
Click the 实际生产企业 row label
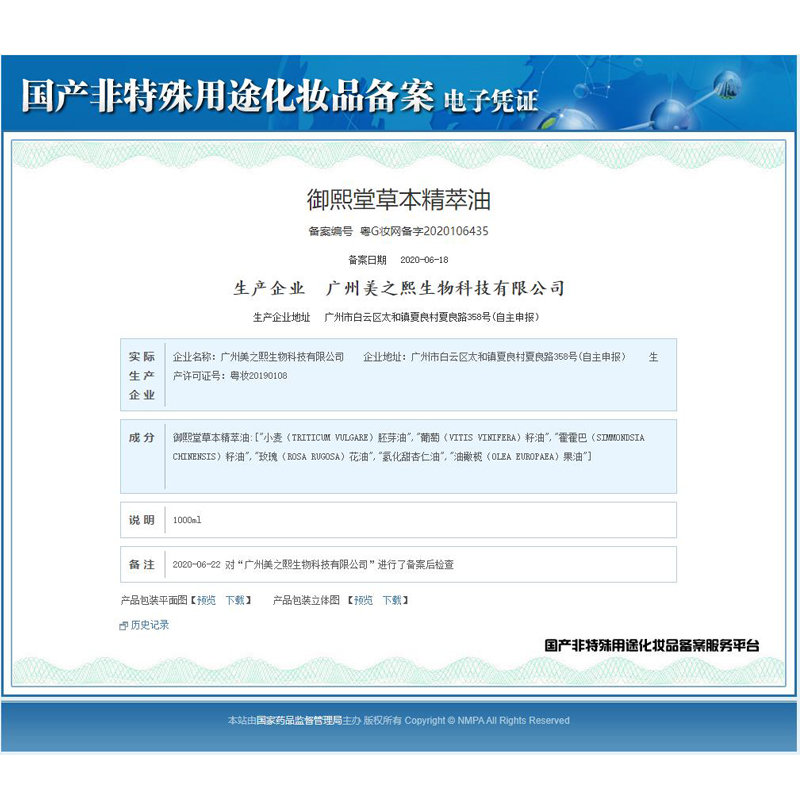142,375
